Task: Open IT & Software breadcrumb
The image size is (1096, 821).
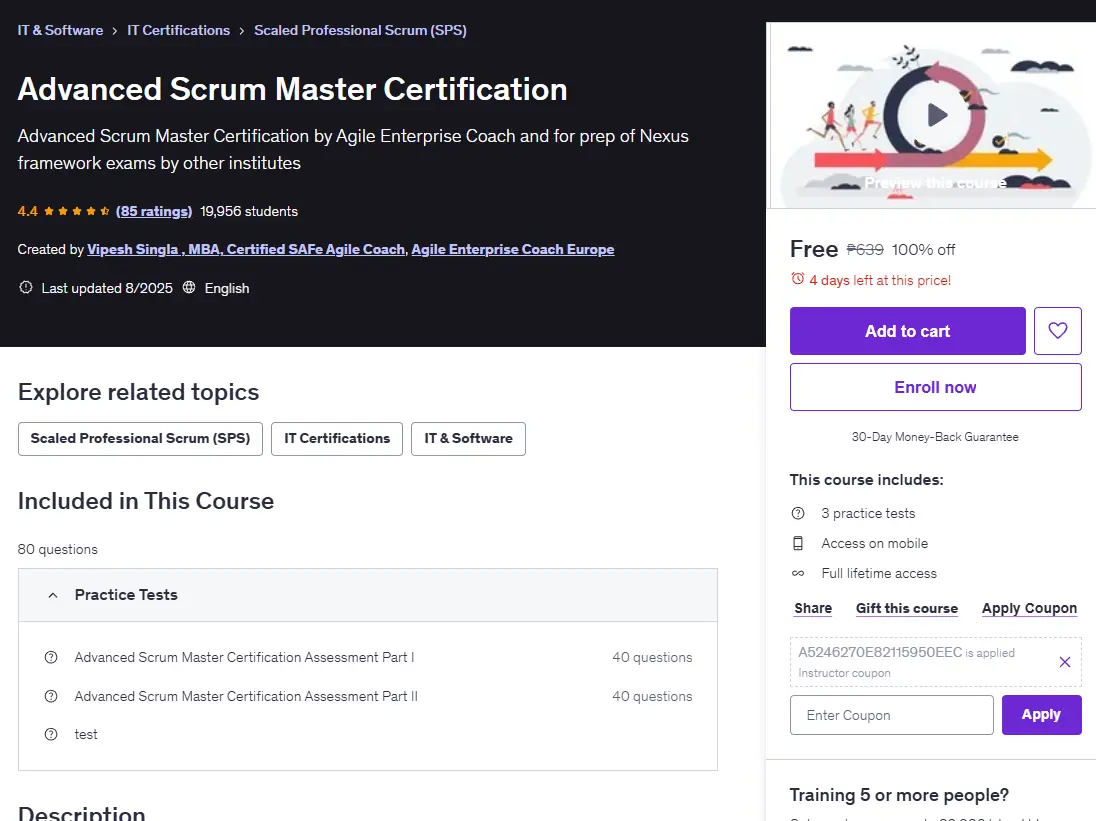Action: (x=60, y=30)
